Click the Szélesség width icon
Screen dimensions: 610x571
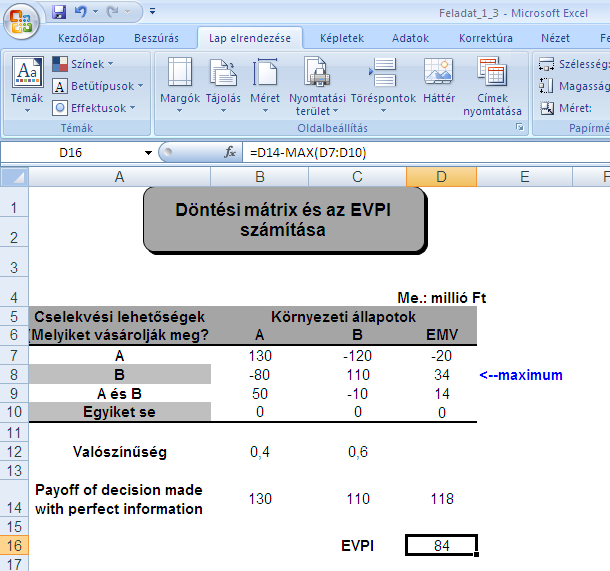point(546,64)
